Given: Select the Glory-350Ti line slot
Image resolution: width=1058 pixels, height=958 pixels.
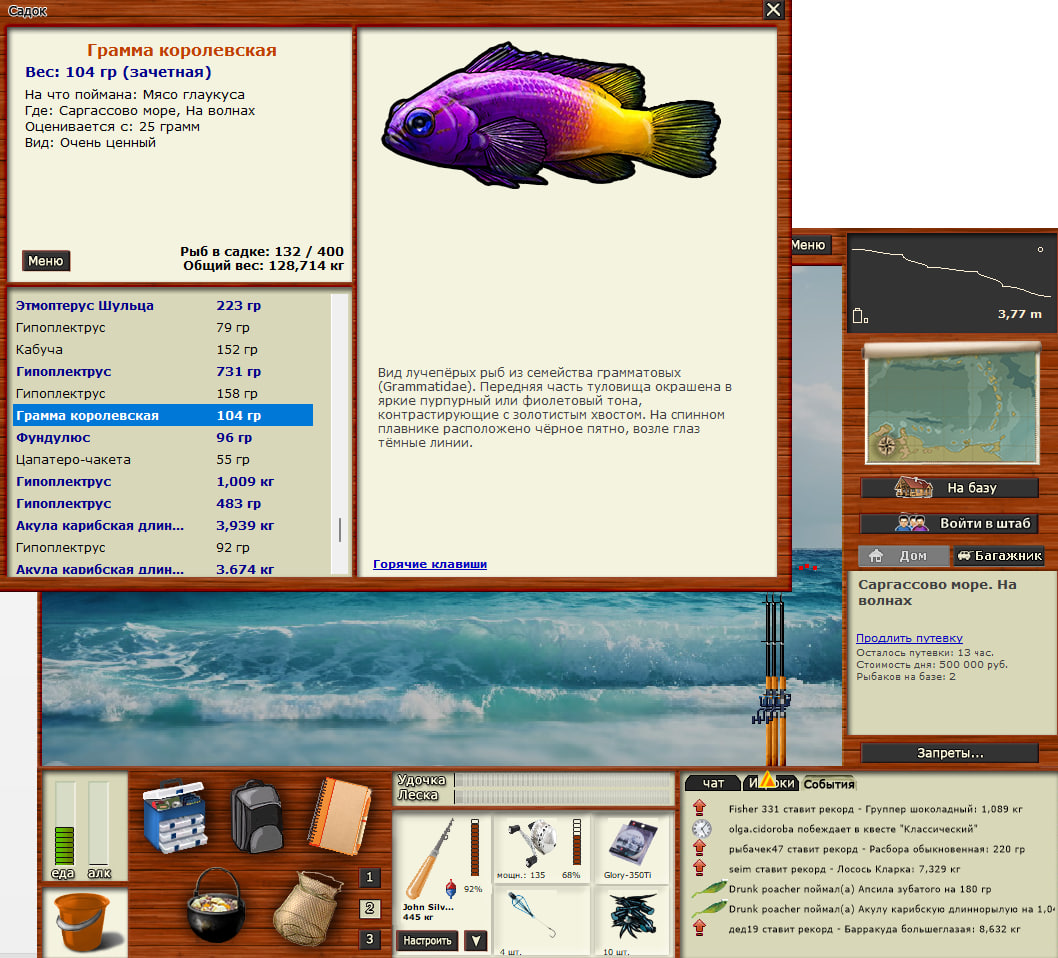Looking at the screenshot, I should [631, 847].
